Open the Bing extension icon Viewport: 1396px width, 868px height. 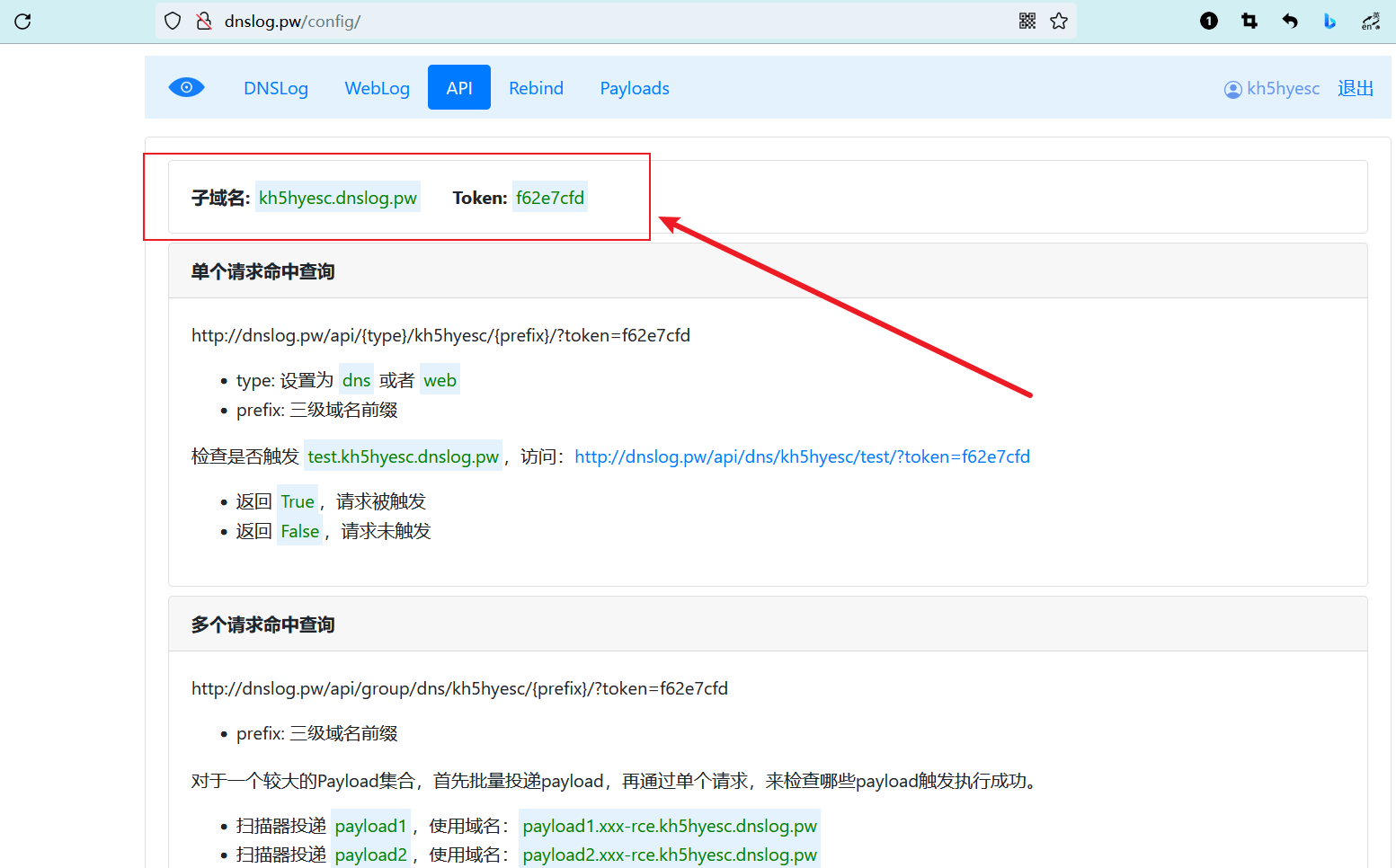click(1329, 21)
